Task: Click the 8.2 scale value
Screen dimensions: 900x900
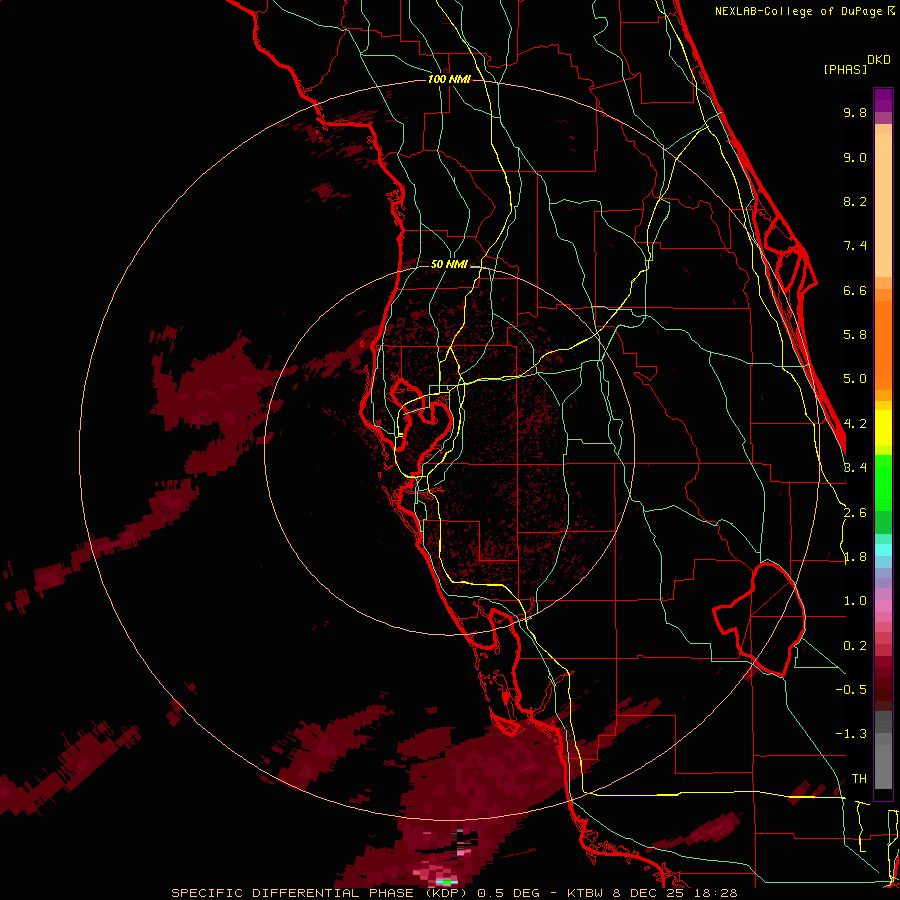Action: click(855, 201)
